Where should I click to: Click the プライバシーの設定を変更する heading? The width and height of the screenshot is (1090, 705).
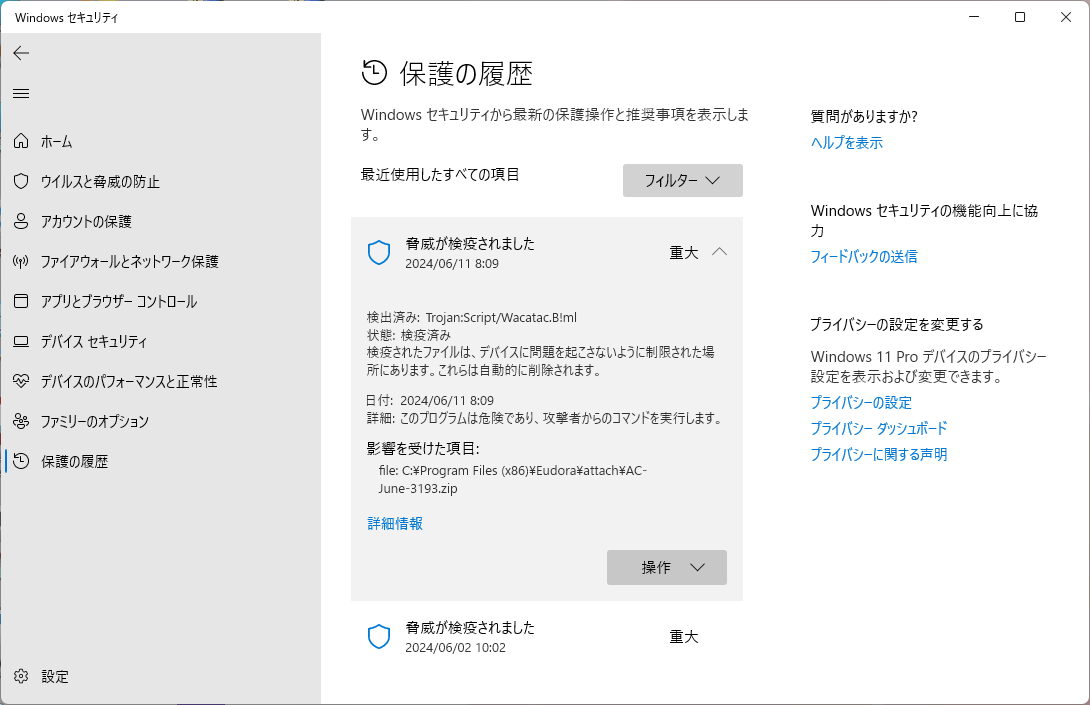(897, 324)
